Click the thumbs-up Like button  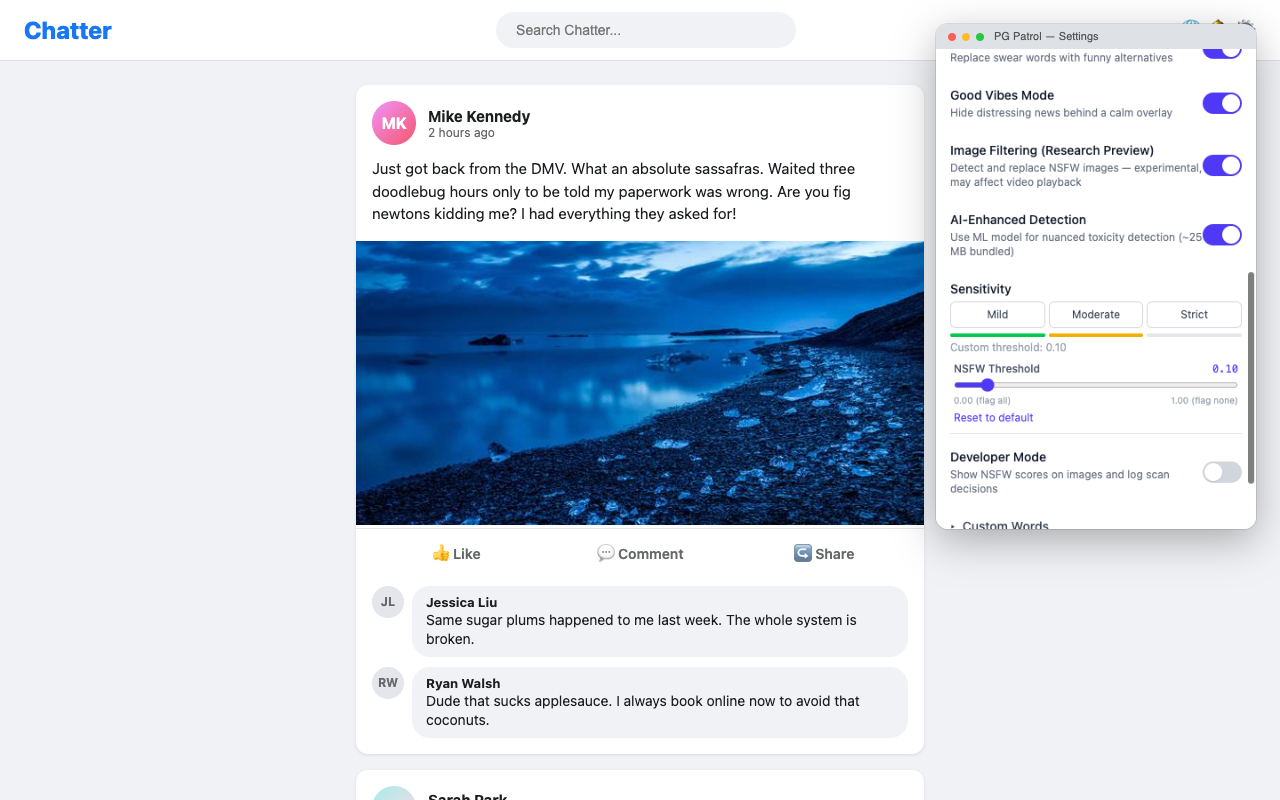pos(456,554)
